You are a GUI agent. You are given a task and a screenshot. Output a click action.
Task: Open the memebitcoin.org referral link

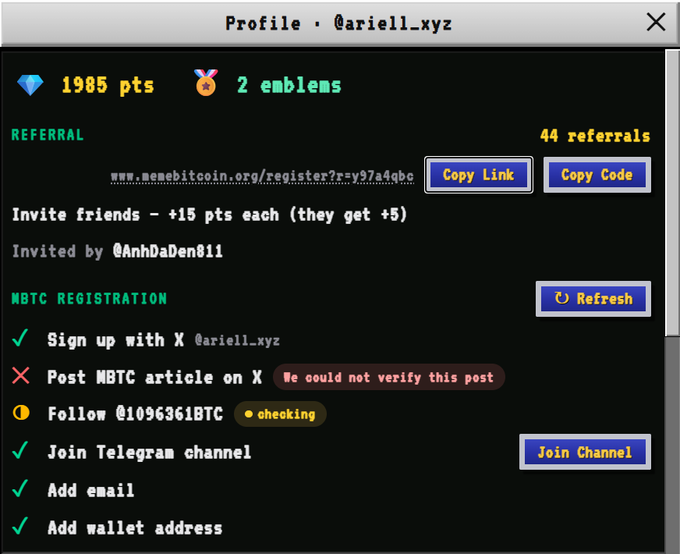[262, 176]
